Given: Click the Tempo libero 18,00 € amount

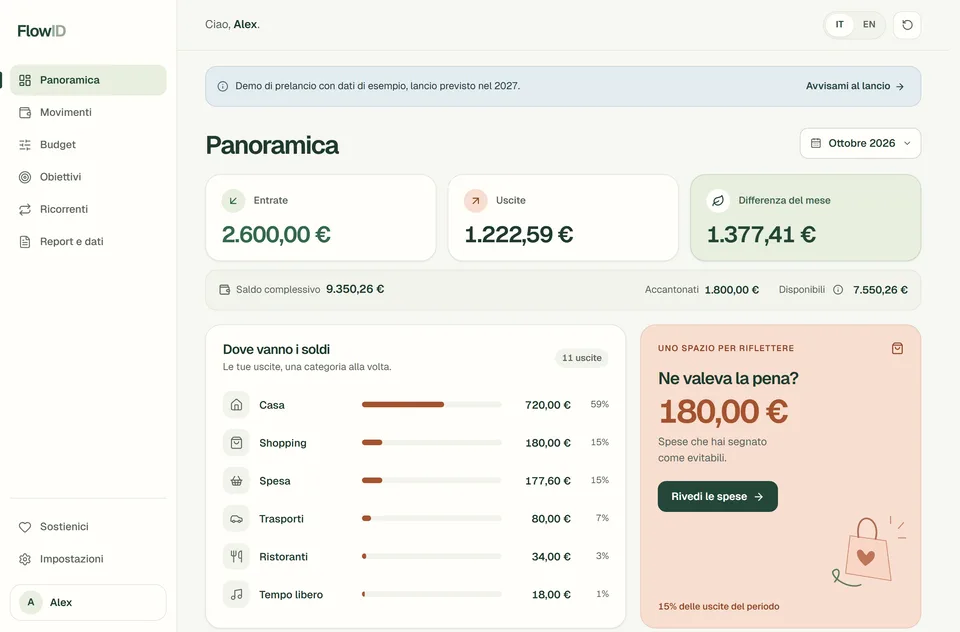Looking at the screenshot, I should (551, 595).
